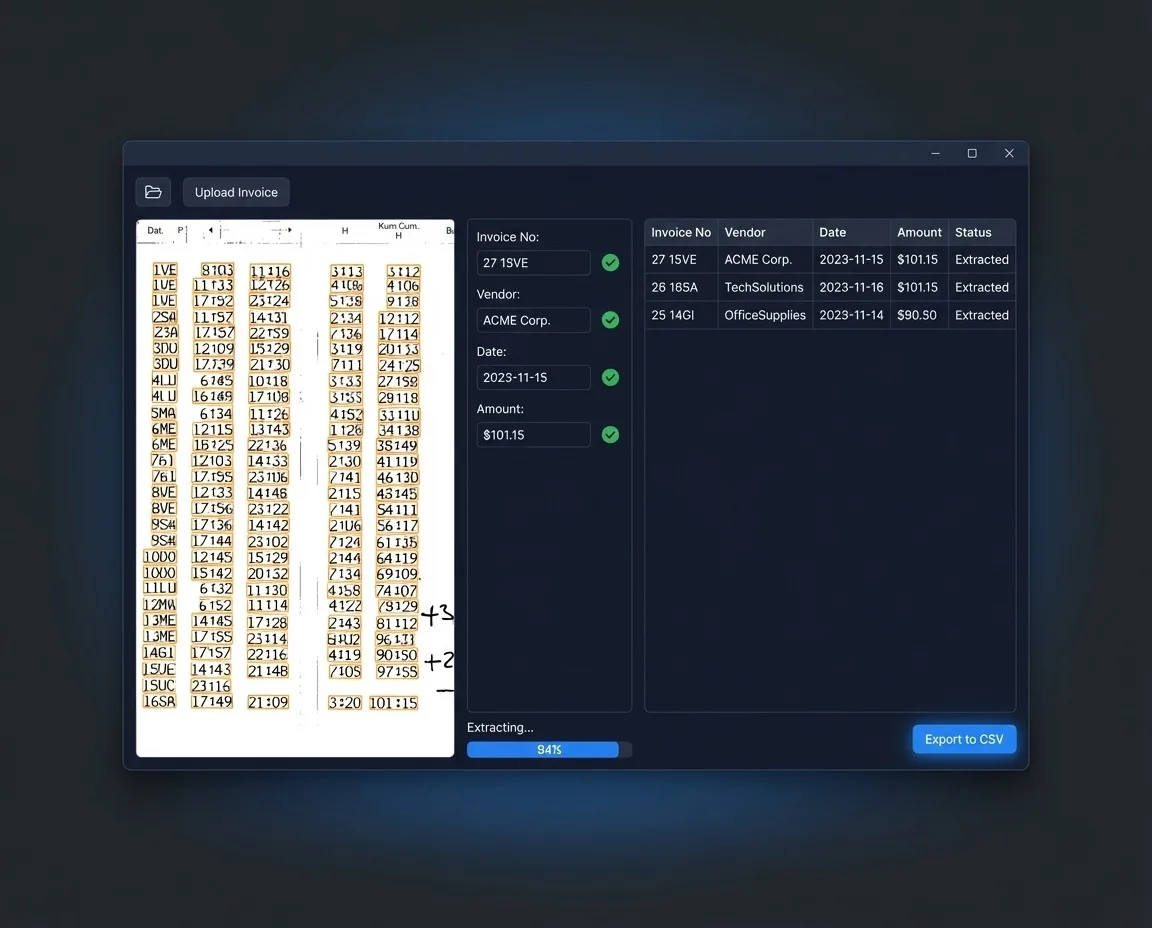Maximize the application window
This screenshot has height=928, width=1152.
(972, 154)
